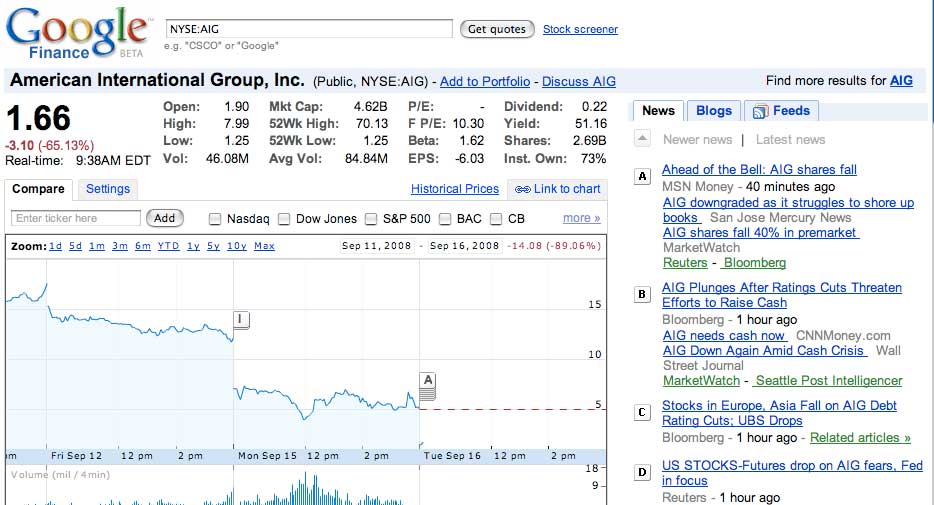Click the chain-link Link to chart icon
This screenshot has height=505, width=934.
pyautogui.click(x=522, y=189)
